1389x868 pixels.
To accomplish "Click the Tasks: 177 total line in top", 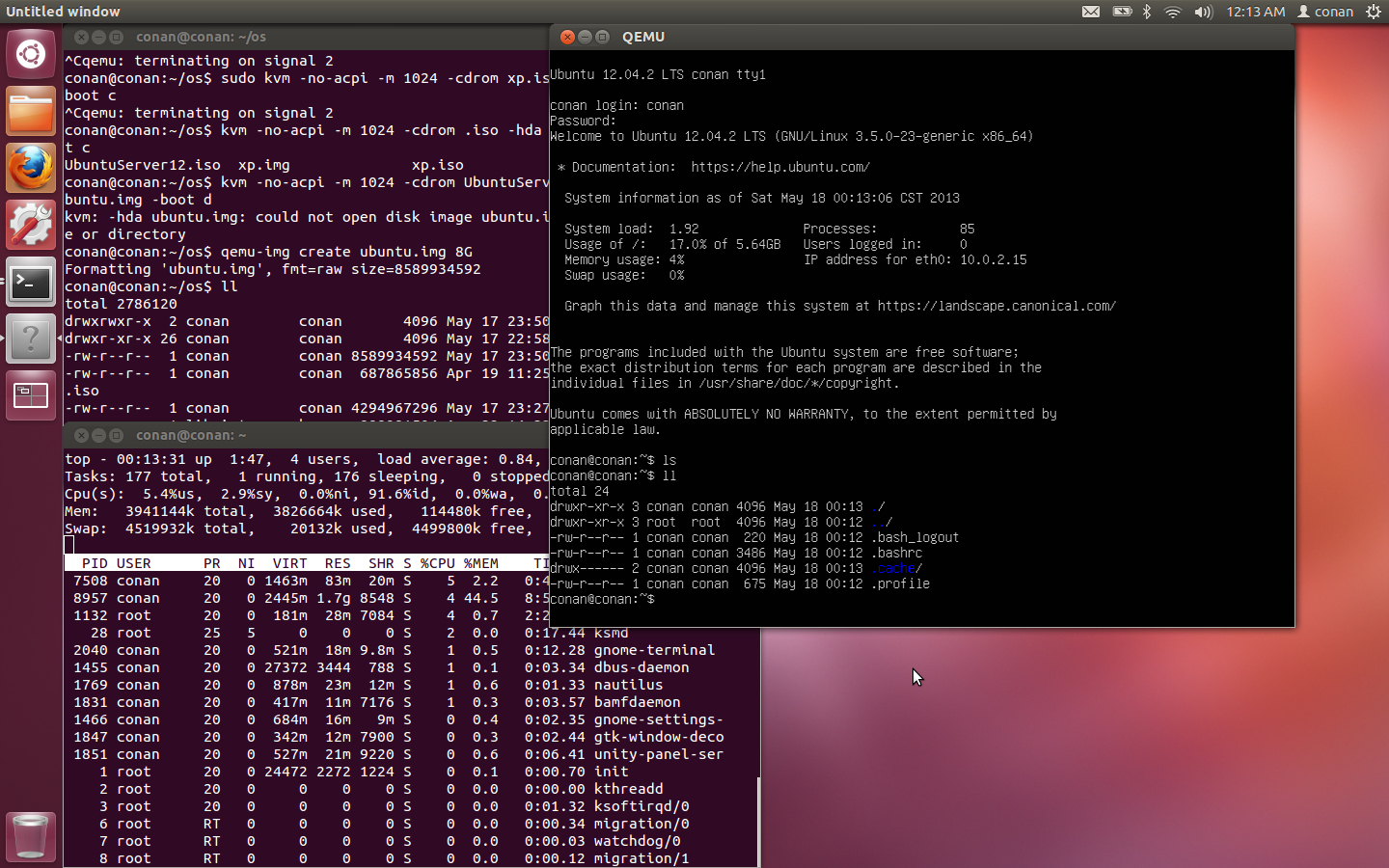I will 307,476.
